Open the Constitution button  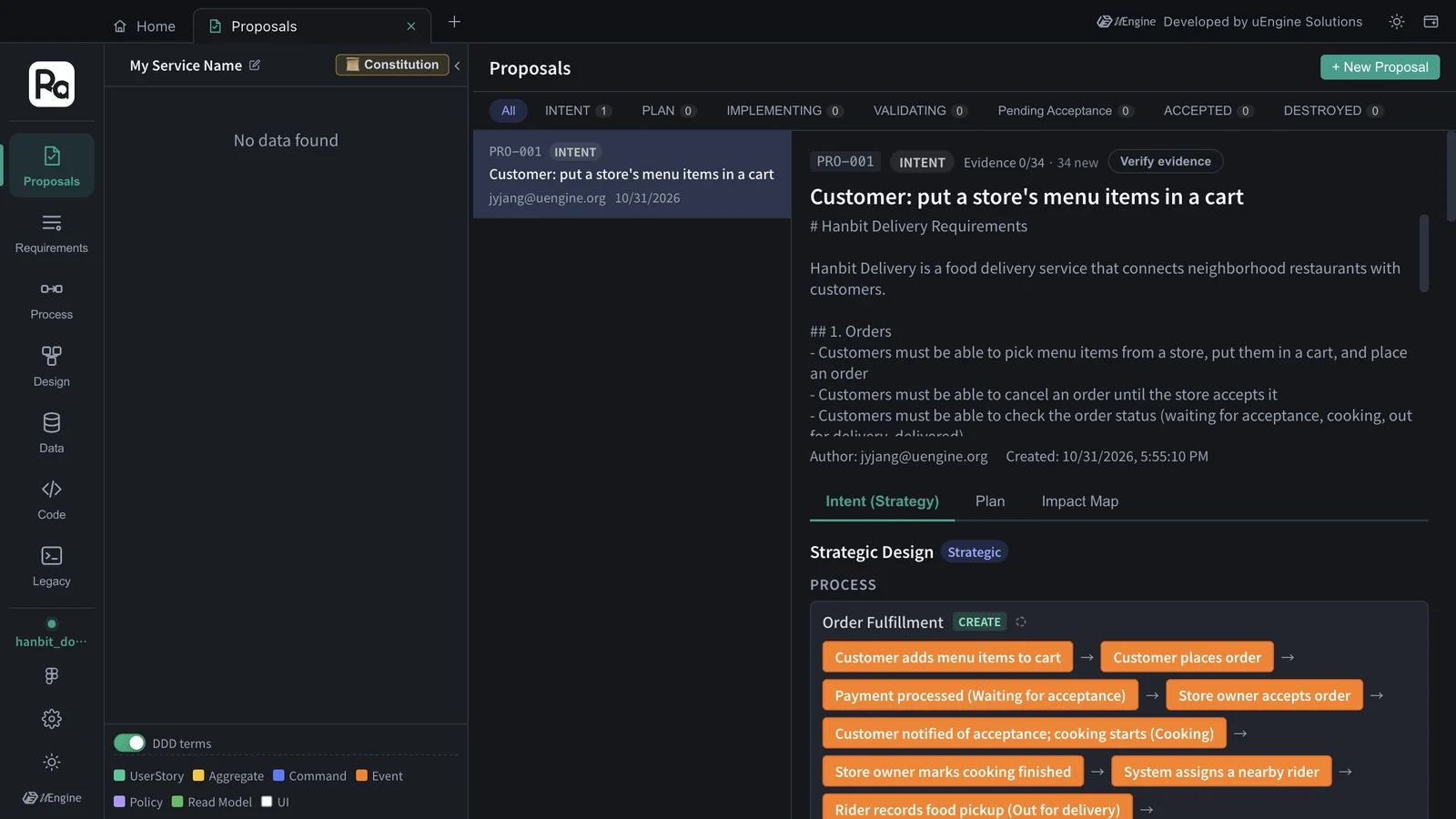(x=392, y=65)
